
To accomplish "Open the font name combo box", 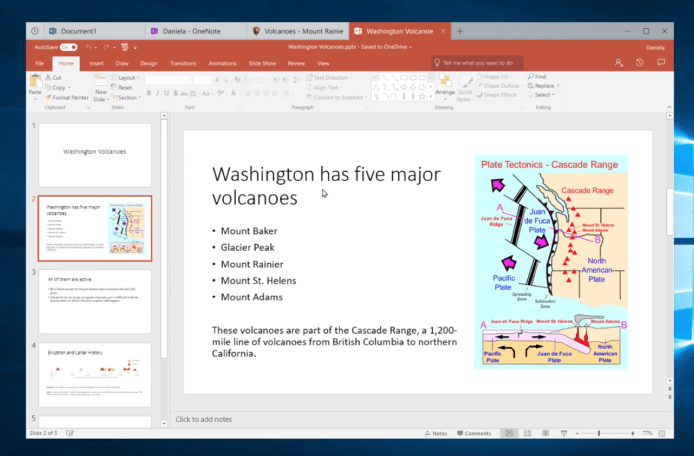I will (x=169, y=80).
